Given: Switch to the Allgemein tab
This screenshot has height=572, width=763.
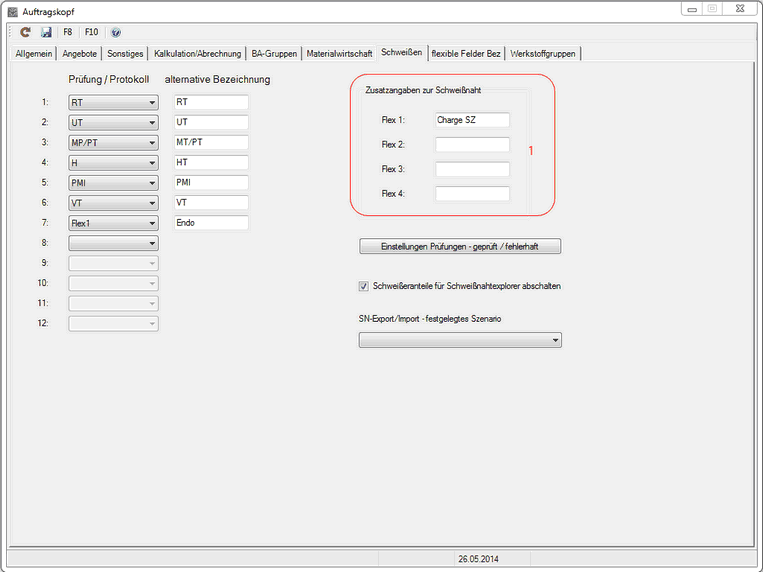Looking at the screenshot, I should tap(34, 53).
